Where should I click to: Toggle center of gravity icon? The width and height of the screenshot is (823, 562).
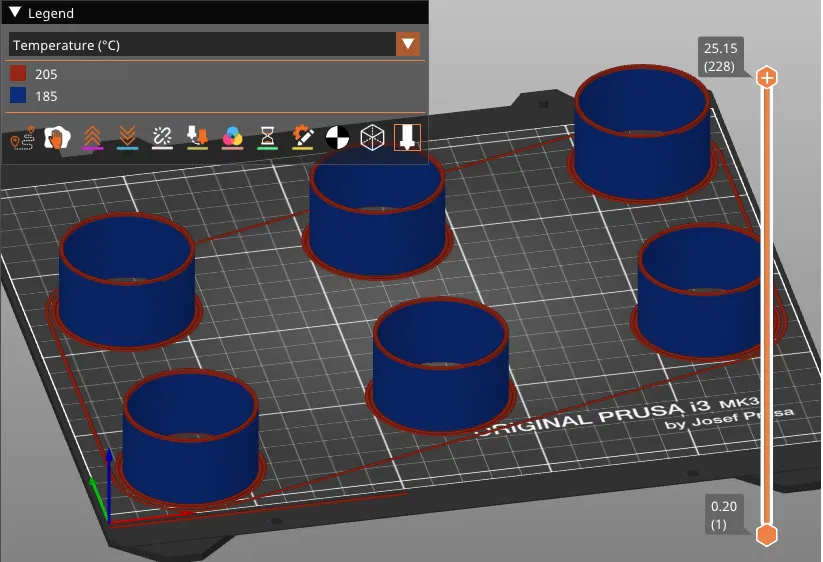click(x=337, y=138)
